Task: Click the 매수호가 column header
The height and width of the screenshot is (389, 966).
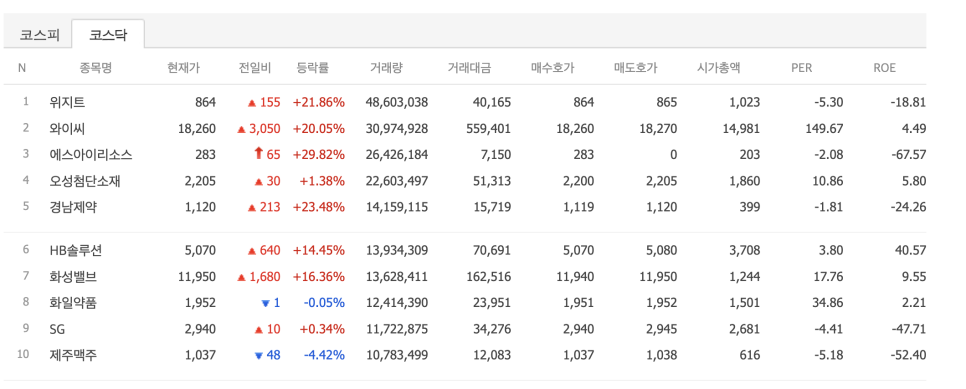Action: (553, 68)
